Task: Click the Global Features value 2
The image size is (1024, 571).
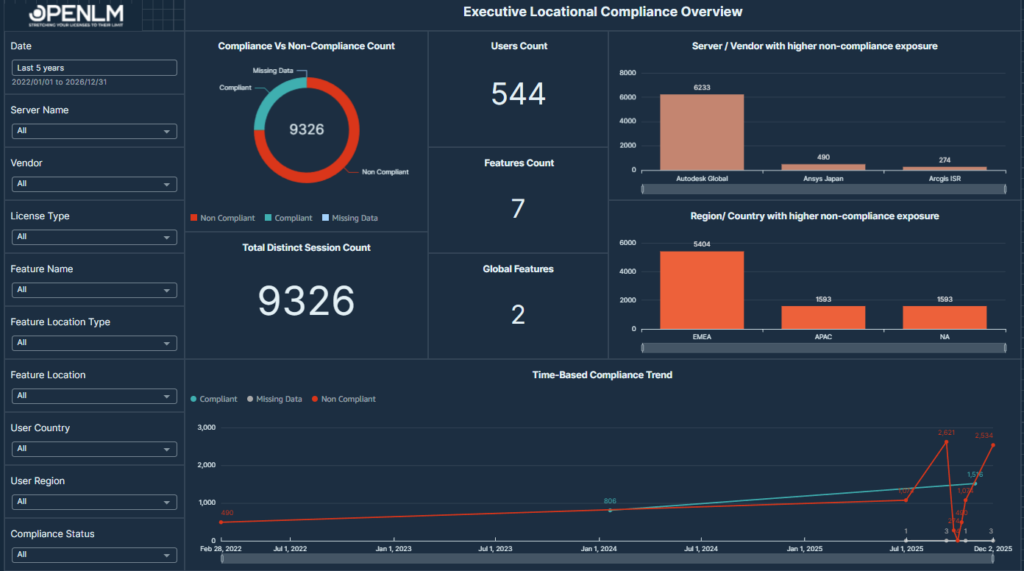Action: (x=518, y=315)
